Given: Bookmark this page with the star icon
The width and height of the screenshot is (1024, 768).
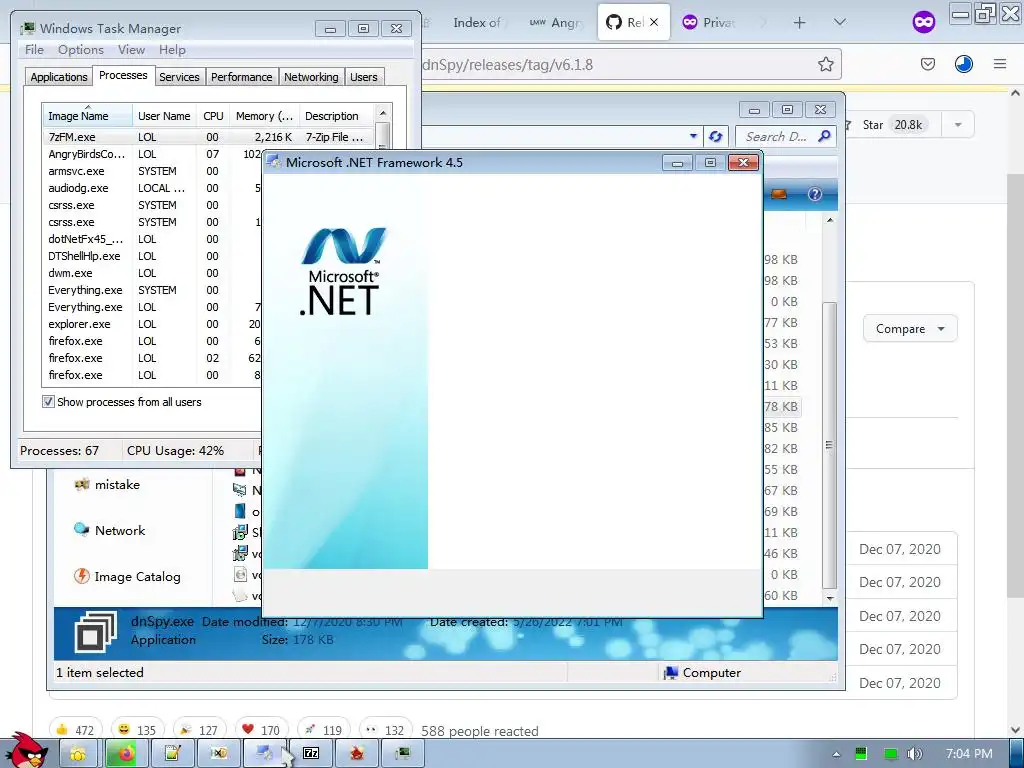Looking at the screenshot, I should [825, 64].
